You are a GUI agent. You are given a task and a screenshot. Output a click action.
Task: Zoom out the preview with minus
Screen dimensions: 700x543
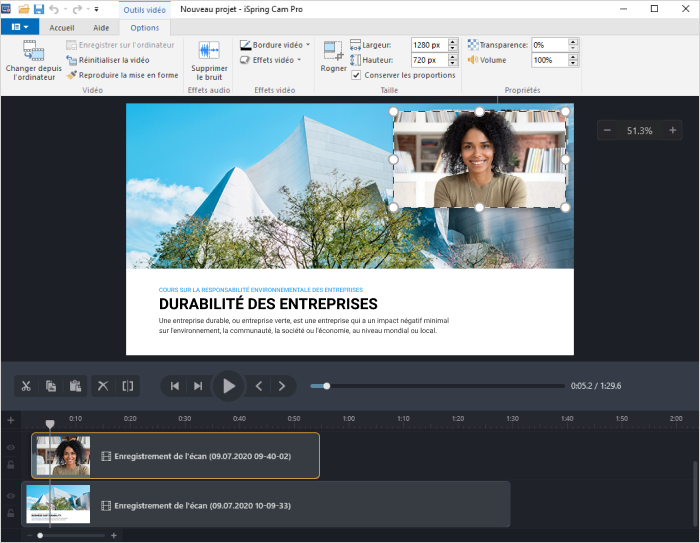click(607, 130)
